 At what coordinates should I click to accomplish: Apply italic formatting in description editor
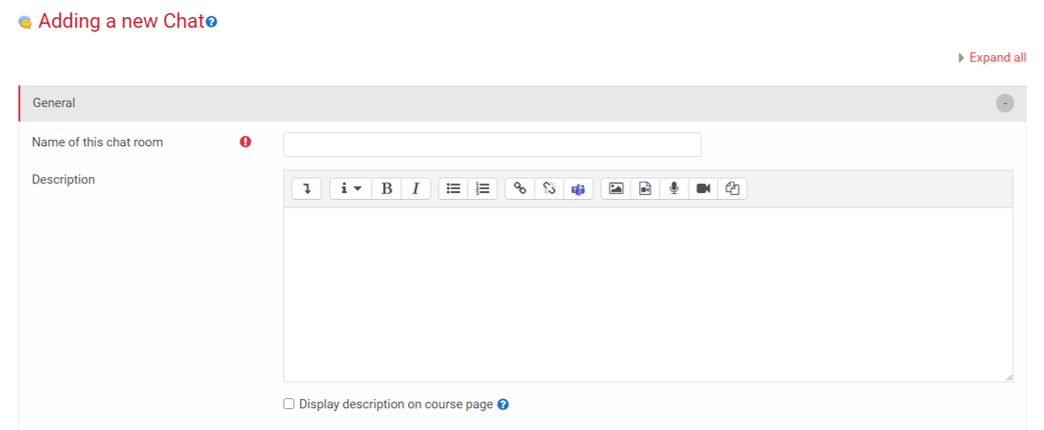pos(416,188)
